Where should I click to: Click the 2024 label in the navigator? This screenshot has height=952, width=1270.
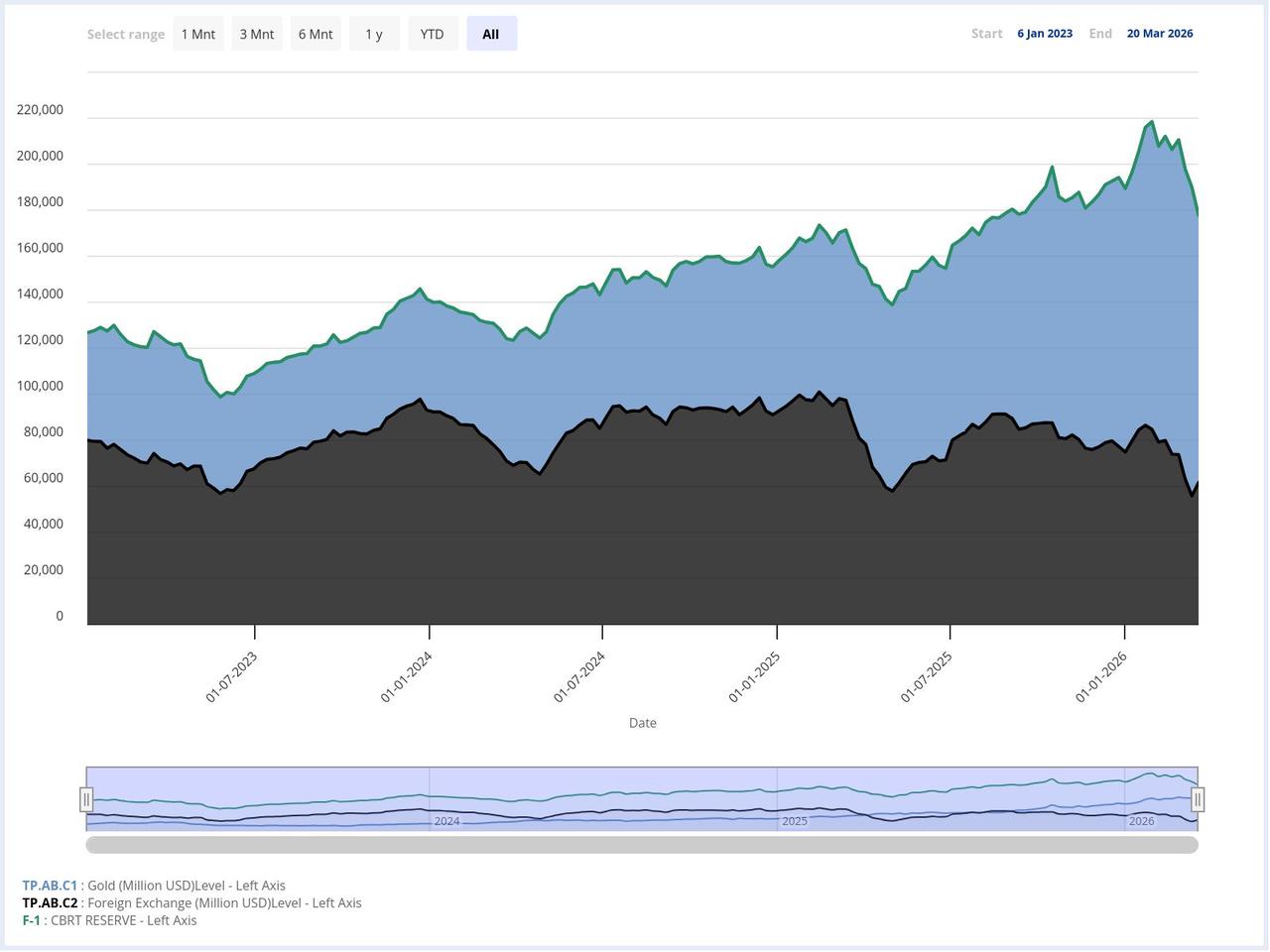[446, 821]
